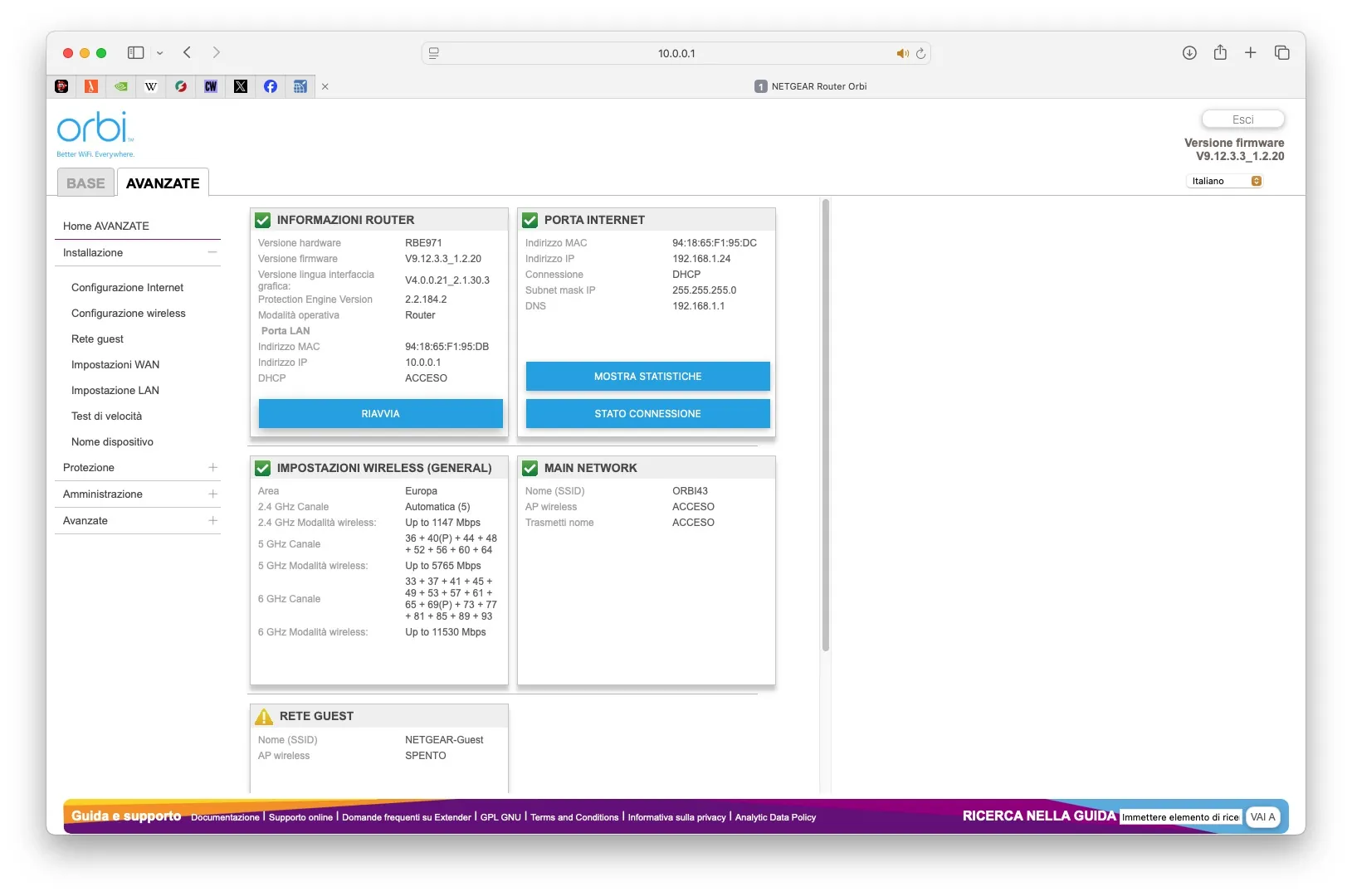Image resolution: width=1352 pixels, height=896 pixels.
Task: Click the INFORMAZIONI ROUTER panel title
Action: 345,220
